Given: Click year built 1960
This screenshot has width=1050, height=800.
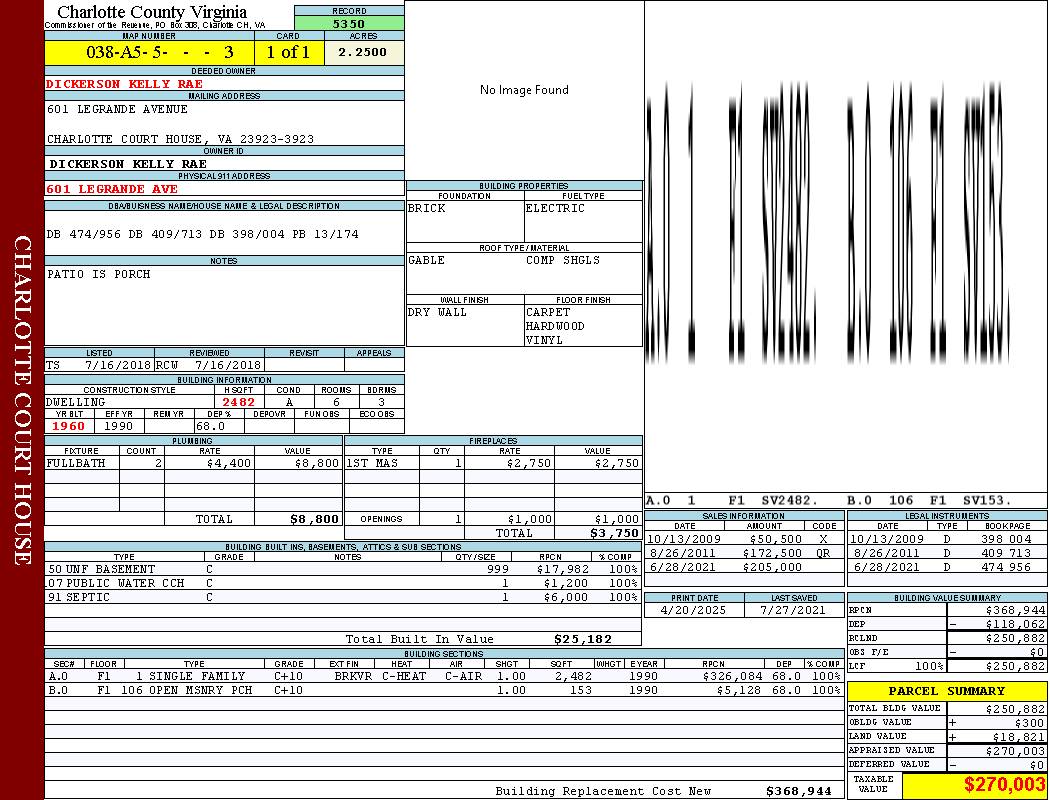Looking at the screenshot, I should tap(68, 426).
